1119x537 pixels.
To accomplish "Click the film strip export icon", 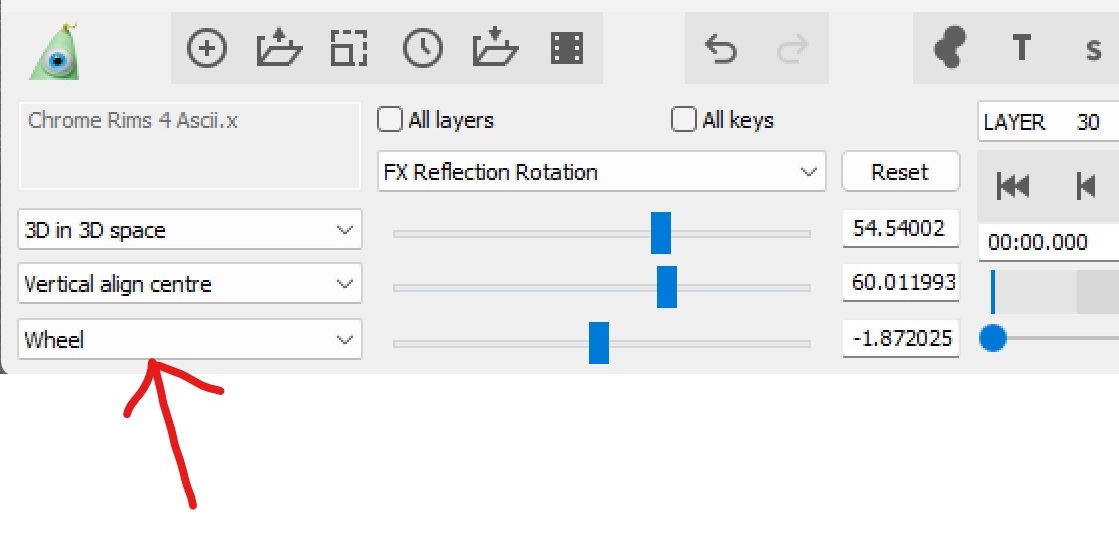I will coord(567,48).
